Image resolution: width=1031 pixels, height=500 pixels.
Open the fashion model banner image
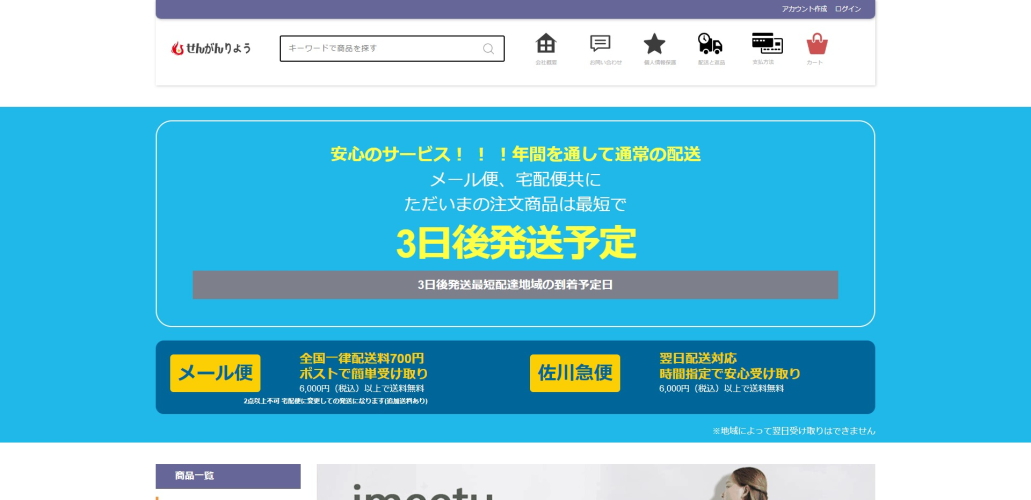click(x=595, y=483)
